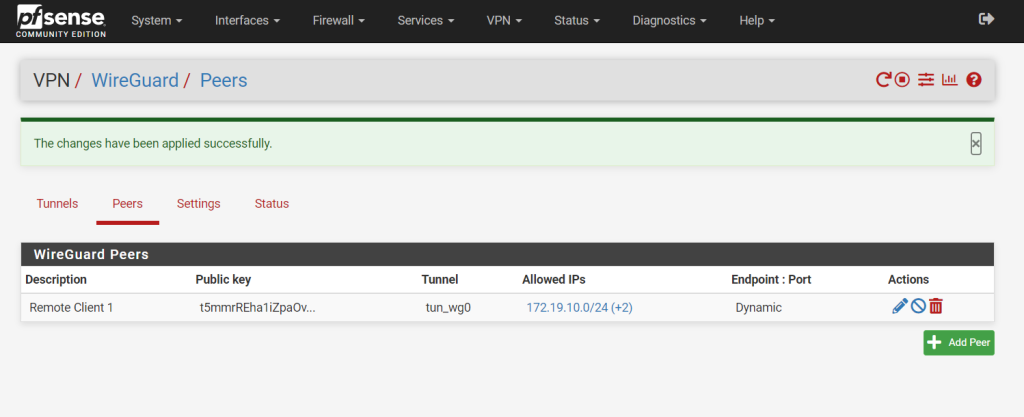Switch to the Tunnels tab
This screenshot has height=417, width=1024.
57,204
